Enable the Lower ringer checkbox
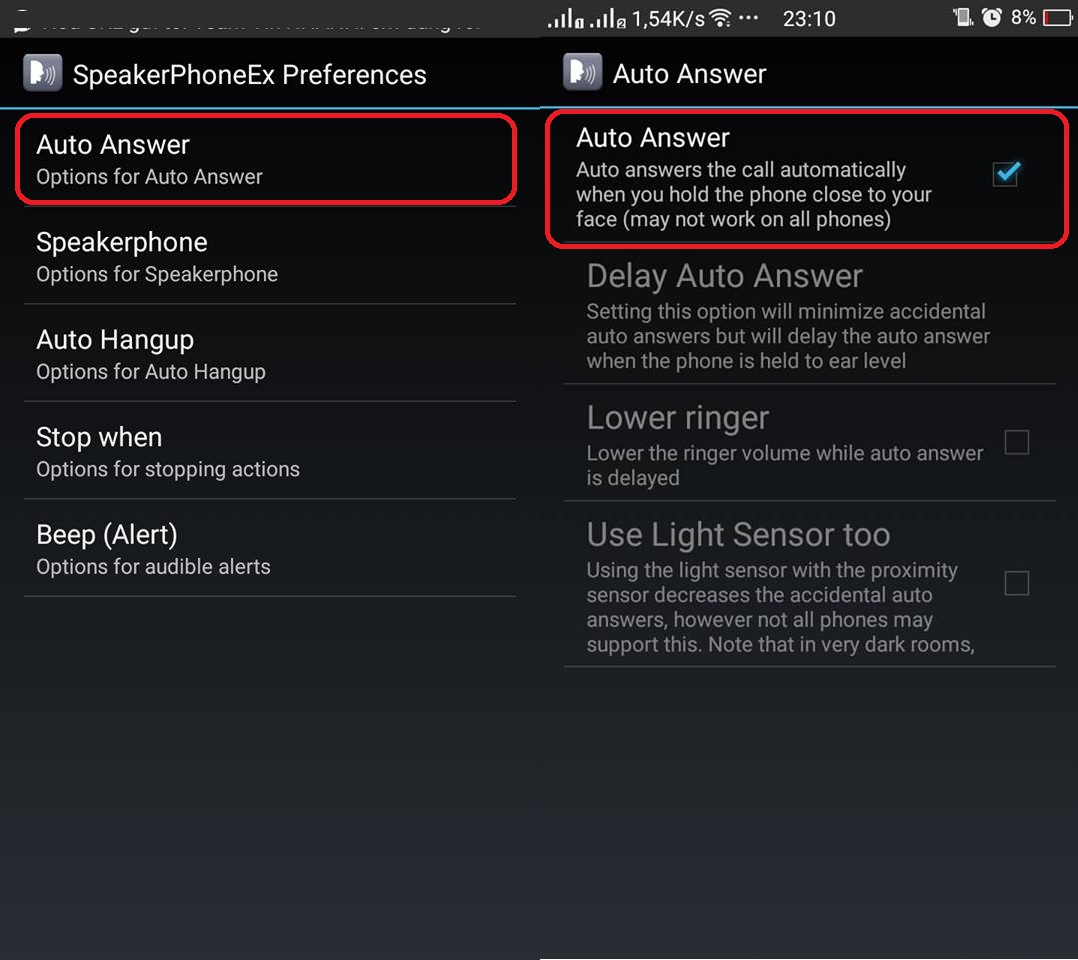Viewport: 1078px width, 960px height. pyautogui.click(x=1016, y=442)
